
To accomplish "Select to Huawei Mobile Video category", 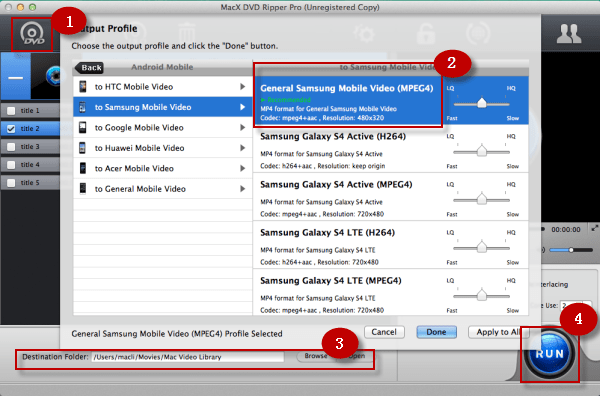I will pyautogui.click(x=163, y=148).
